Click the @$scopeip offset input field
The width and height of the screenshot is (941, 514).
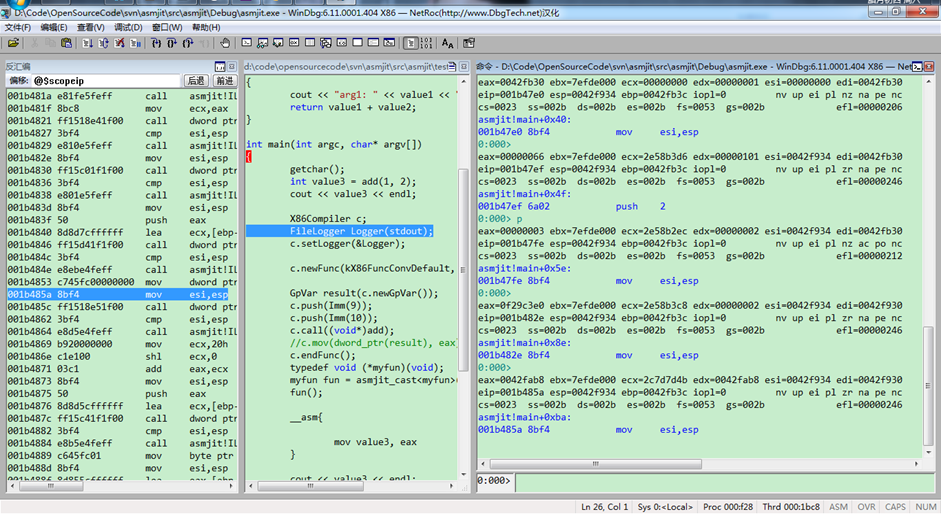tap(106, 80)
